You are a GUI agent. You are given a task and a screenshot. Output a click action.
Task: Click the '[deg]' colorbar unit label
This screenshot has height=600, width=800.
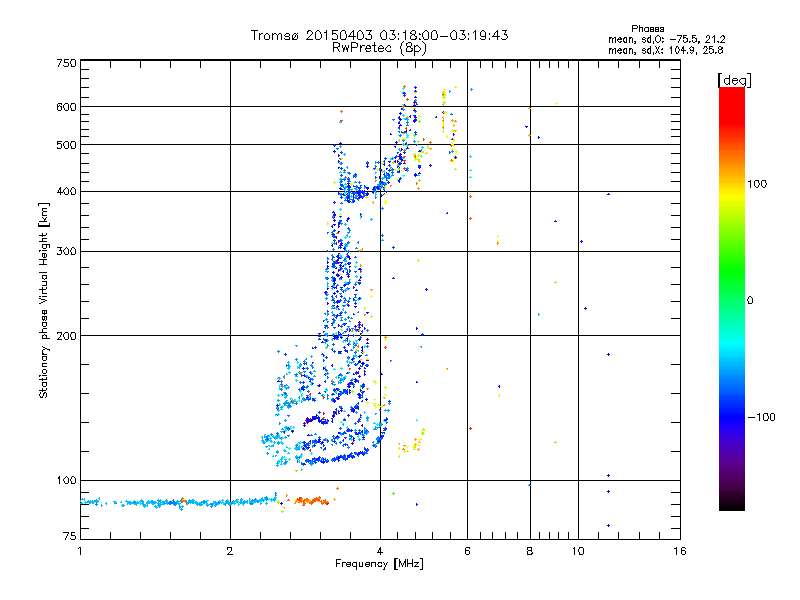(734, 80)
